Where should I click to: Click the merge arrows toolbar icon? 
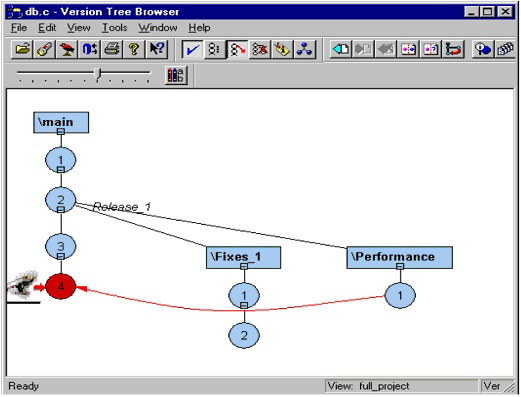(453, 50)
